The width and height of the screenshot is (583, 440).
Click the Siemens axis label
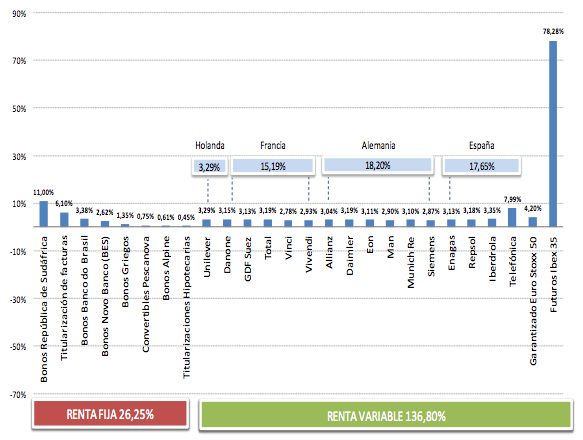click(x=431, y=256)
